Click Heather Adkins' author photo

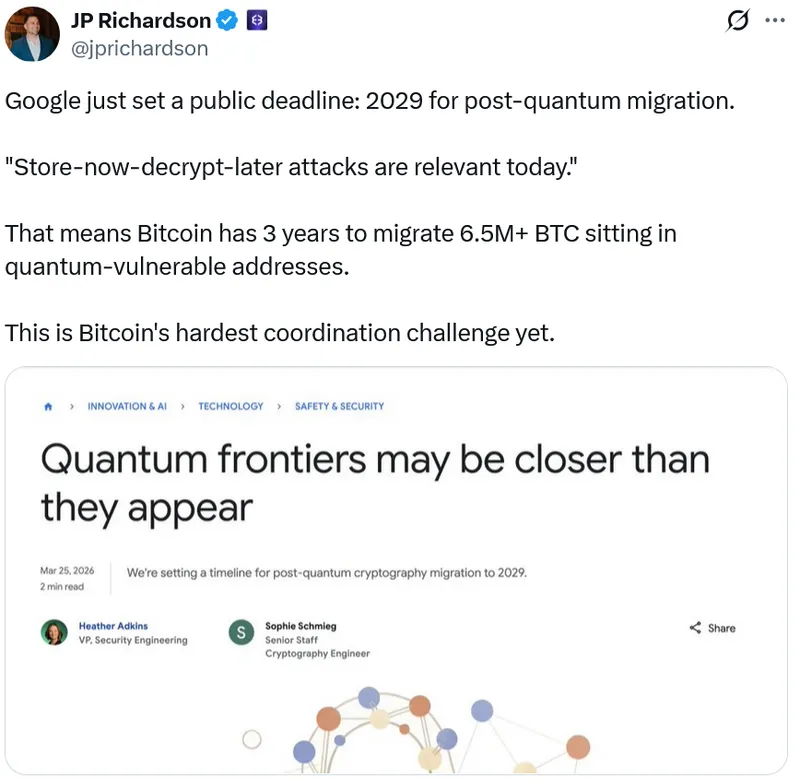point(53,632)
